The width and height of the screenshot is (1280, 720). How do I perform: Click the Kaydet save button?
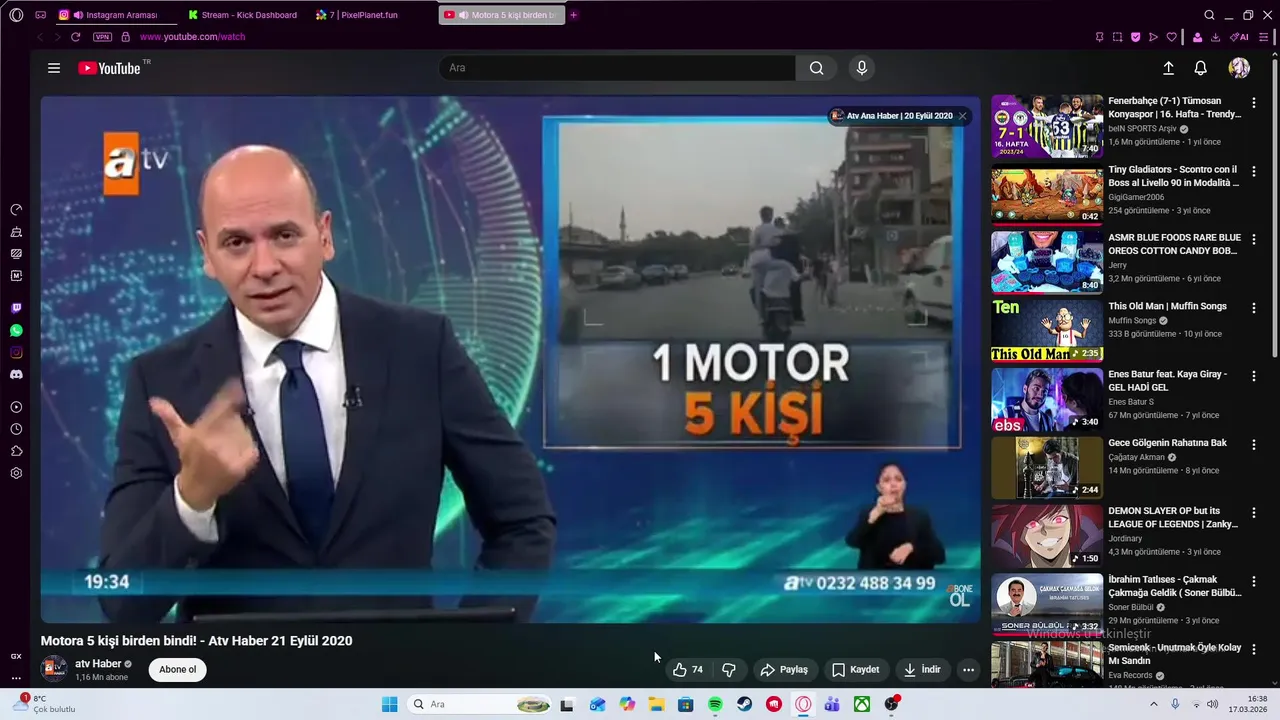coord(856,670)
